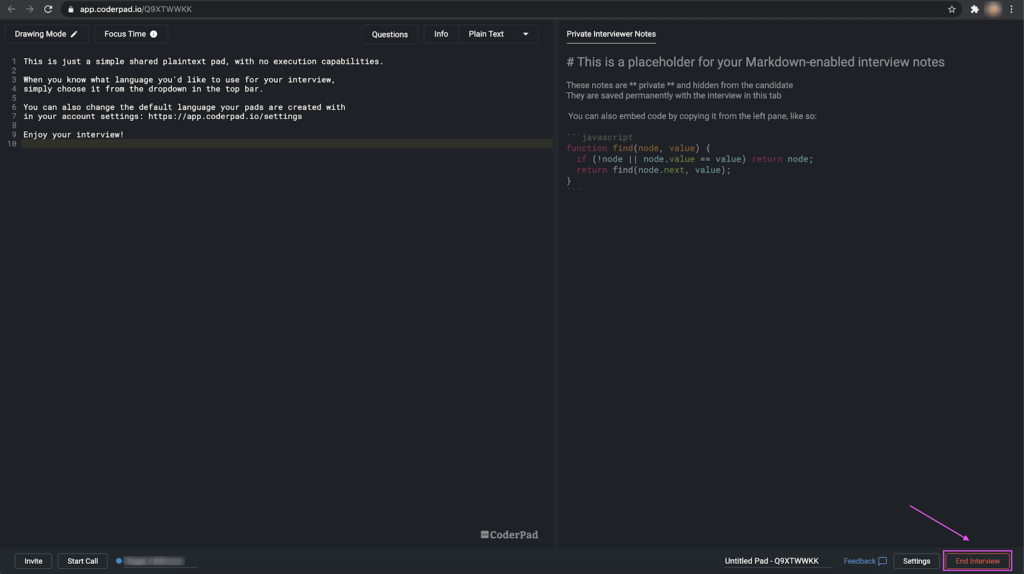Viewport: 1024px width, 574px height.
Task: Go back using the browser back arrow
Action: pyautogui.click(x=11, y=9)
